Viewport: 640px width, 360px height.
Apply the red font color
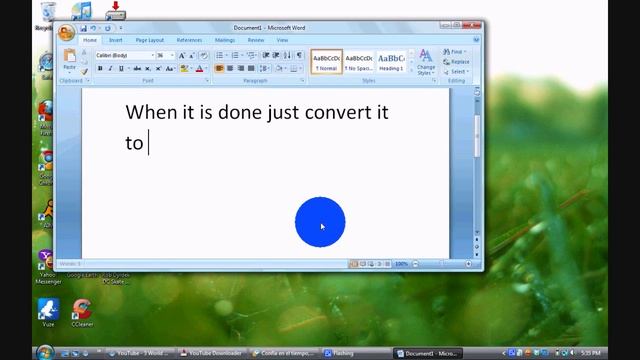[199, 69]
